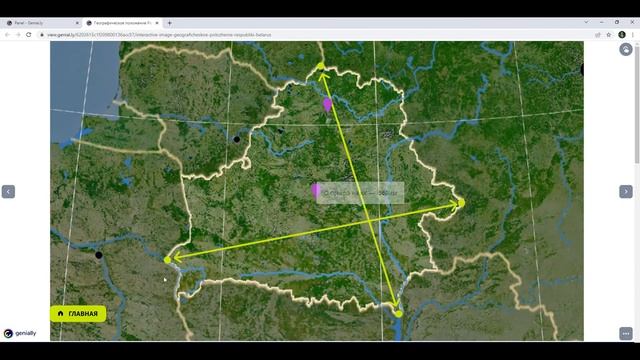Close the Panel - Genially tab
Screen dimensions: 640x360
coord(77,23)
